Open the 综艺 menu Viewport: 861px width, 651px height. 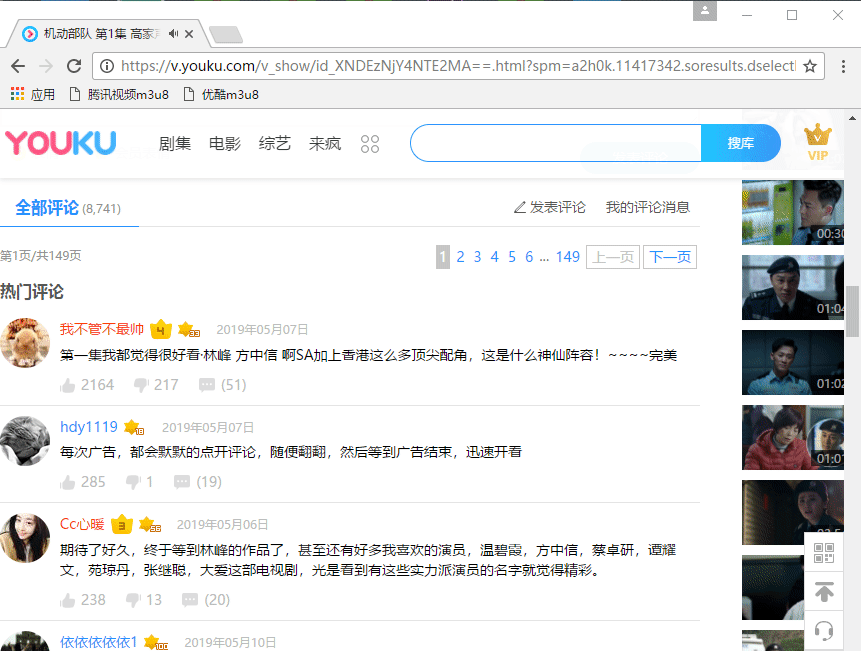click(275, 144)
